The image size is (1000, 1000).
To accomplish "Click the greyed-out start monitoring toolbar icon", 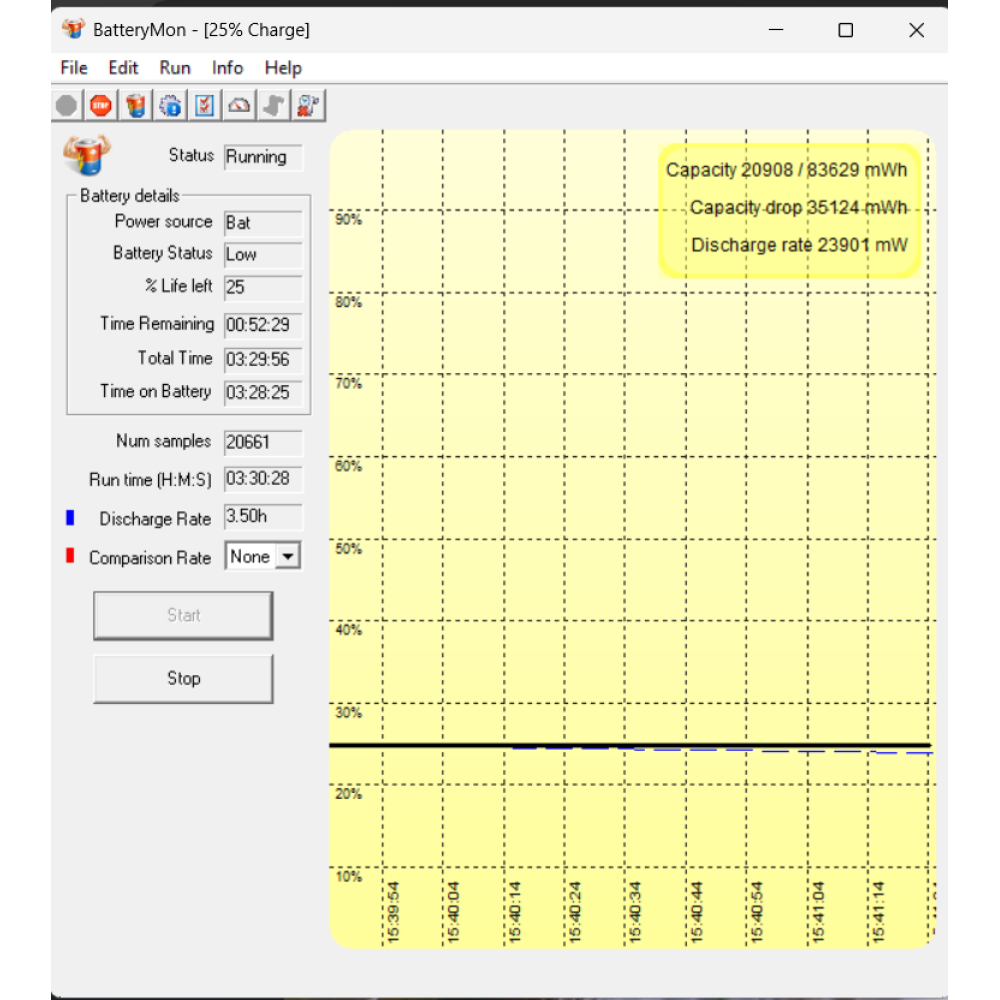I will pos(66,106).
